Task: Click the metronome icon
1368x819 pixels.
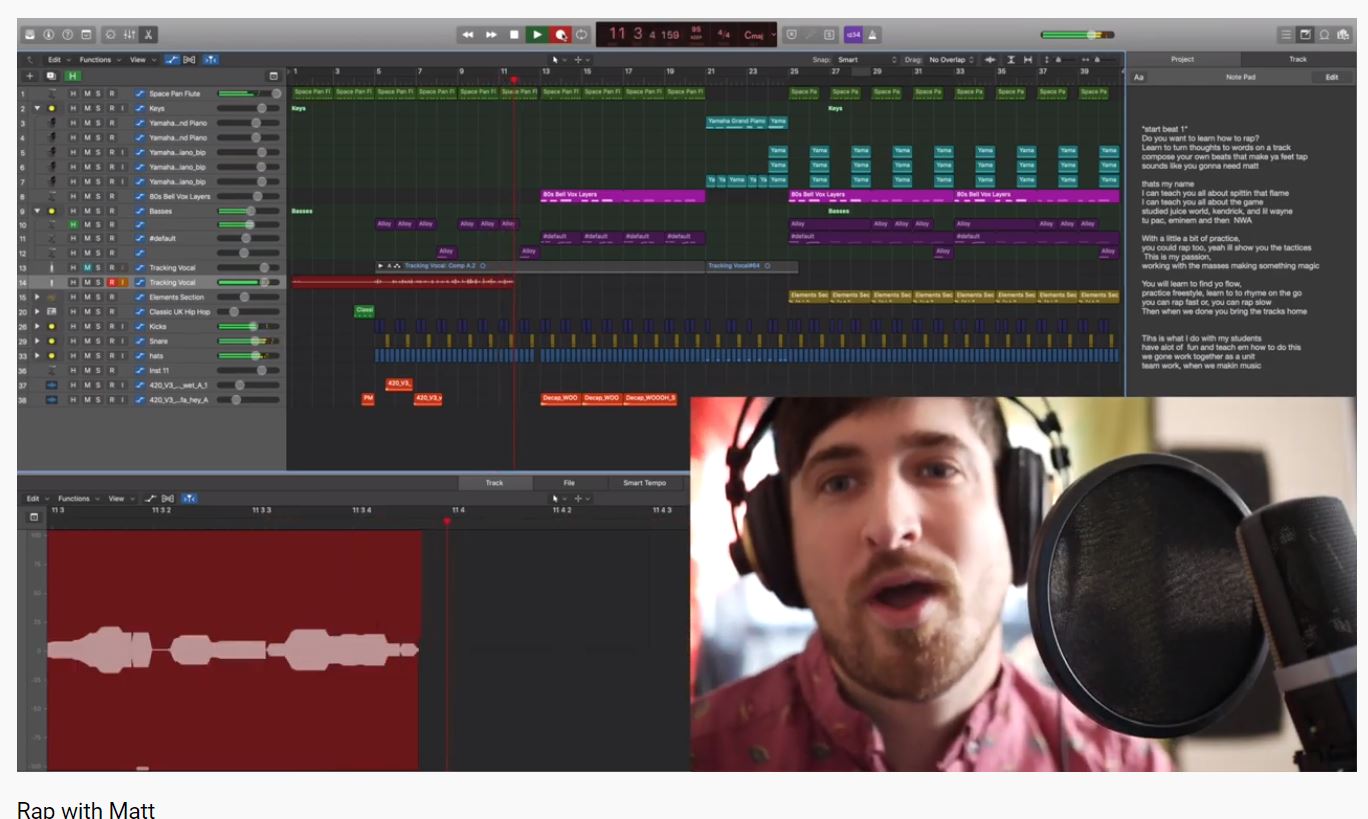Action: (x=873, y=35)
